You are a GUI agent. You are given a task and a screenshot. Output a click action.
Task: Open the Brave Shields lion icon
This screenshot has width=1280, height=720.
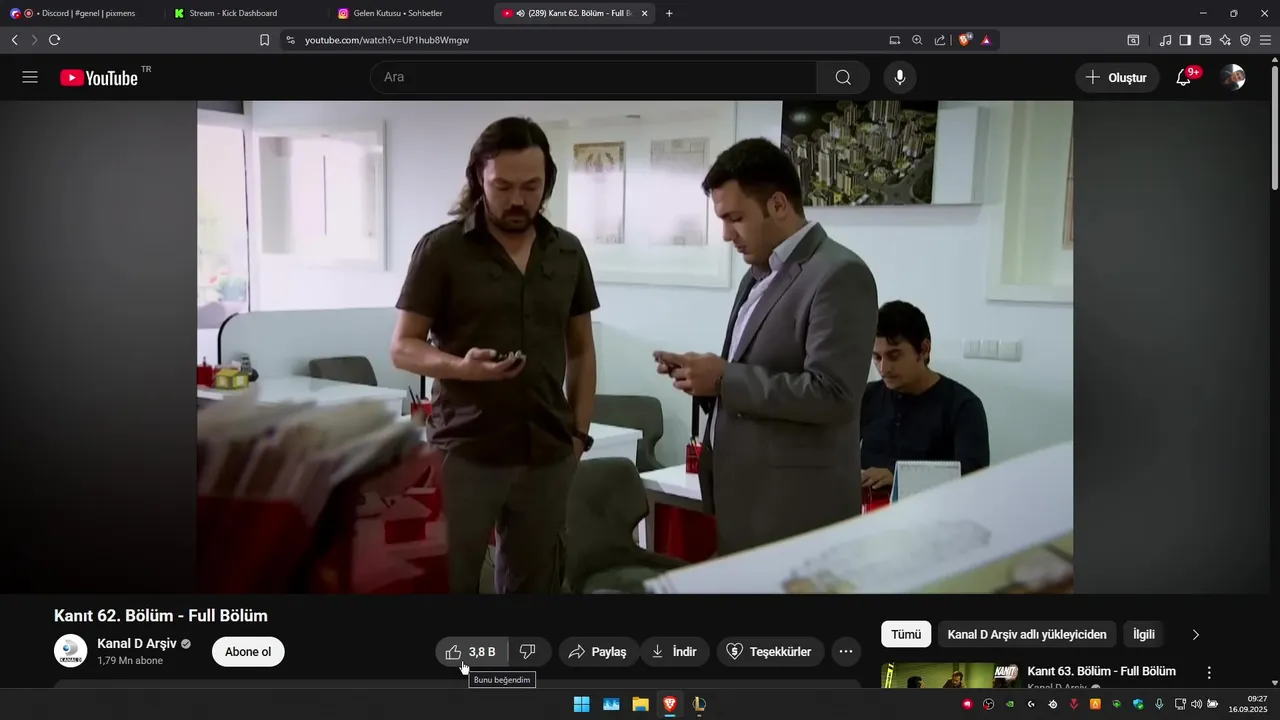tap(965, 40)
